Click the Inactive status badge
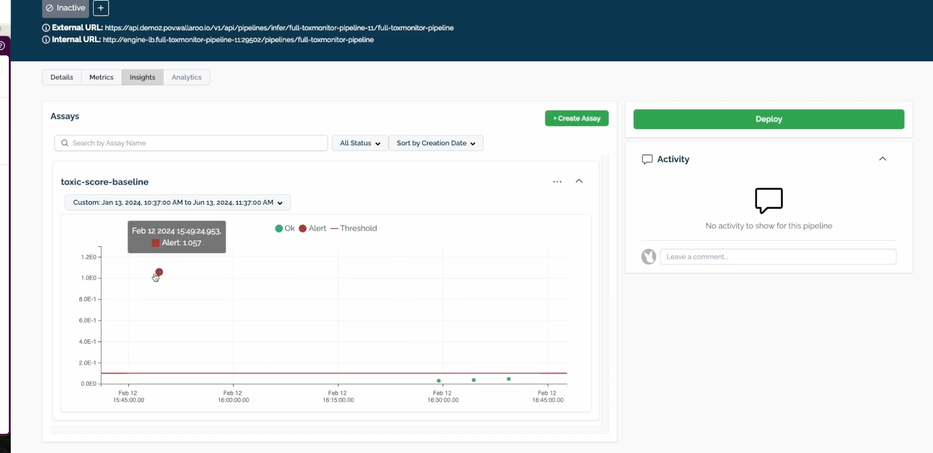Screen dimensions: 933x453 [65, 8]
